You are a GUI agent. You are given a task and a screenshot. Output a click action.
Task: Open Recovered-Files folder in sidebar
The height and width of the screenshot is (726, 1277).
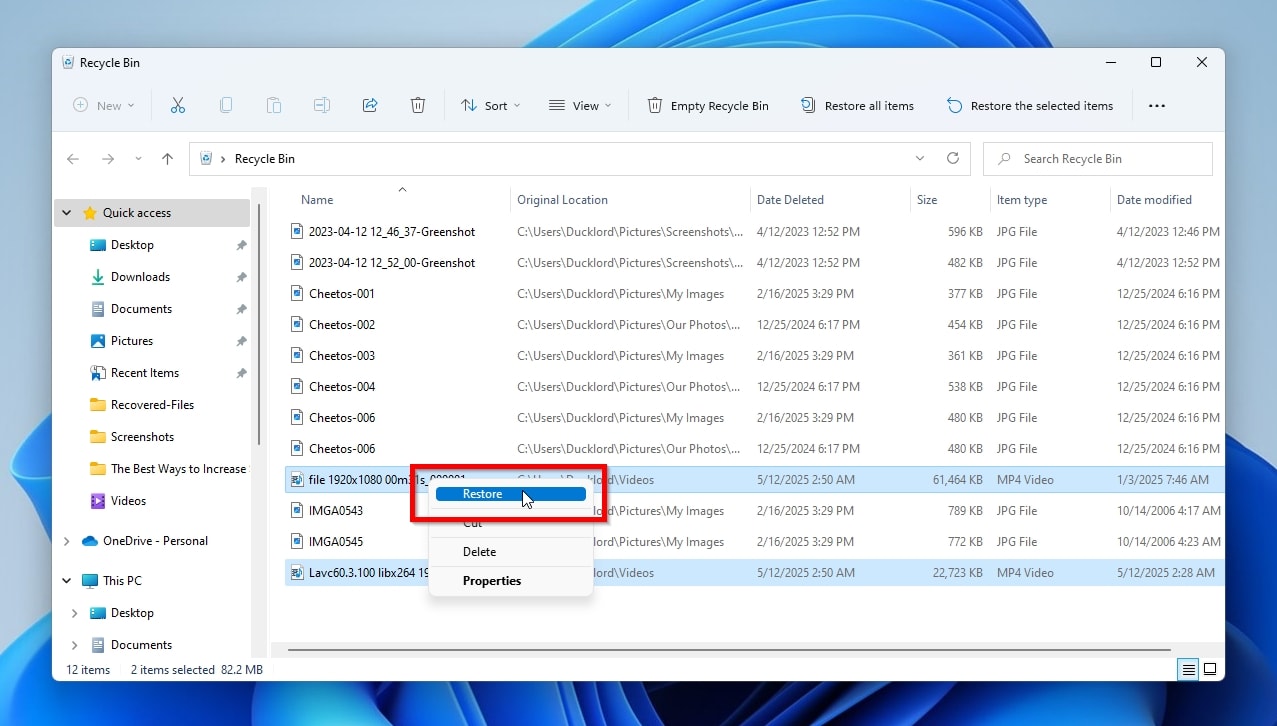(x=152, y=405)
